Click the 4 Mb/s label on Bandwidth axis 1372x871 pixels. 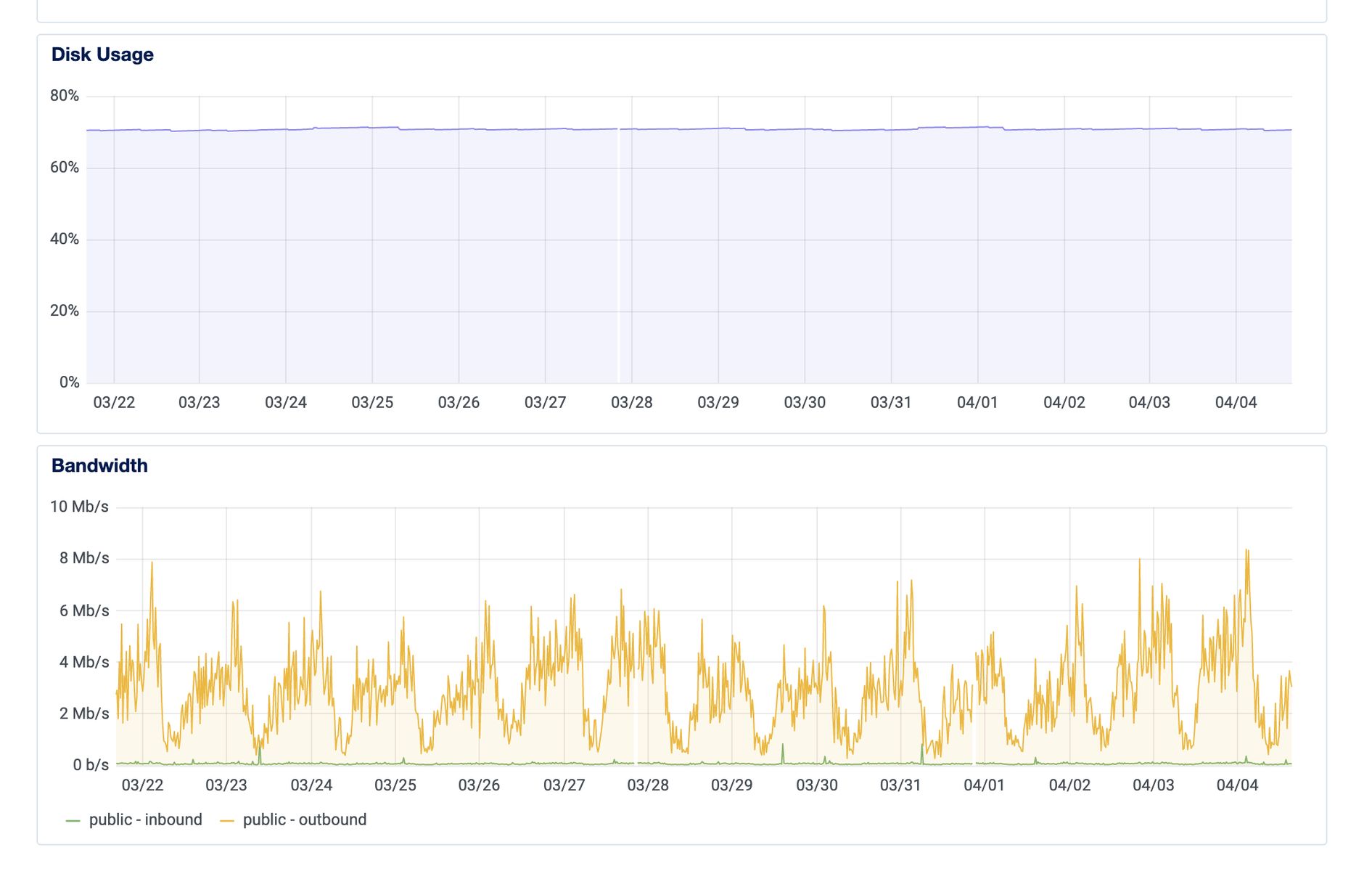pyautogui.click(x=84, y=662)
